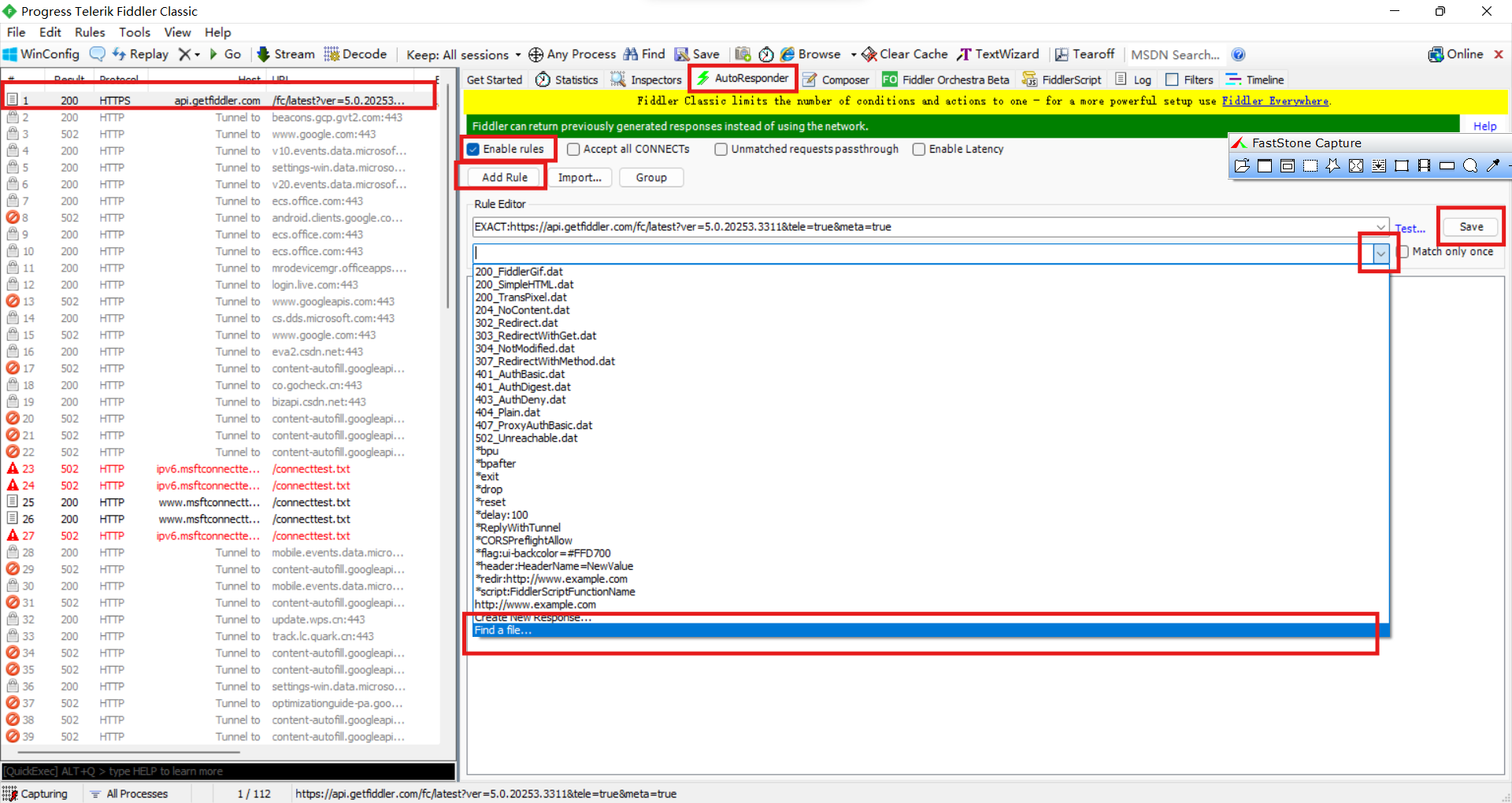Click the timer stopwatch icon
The image size is (1512, 803).
[x=766, y=54]
